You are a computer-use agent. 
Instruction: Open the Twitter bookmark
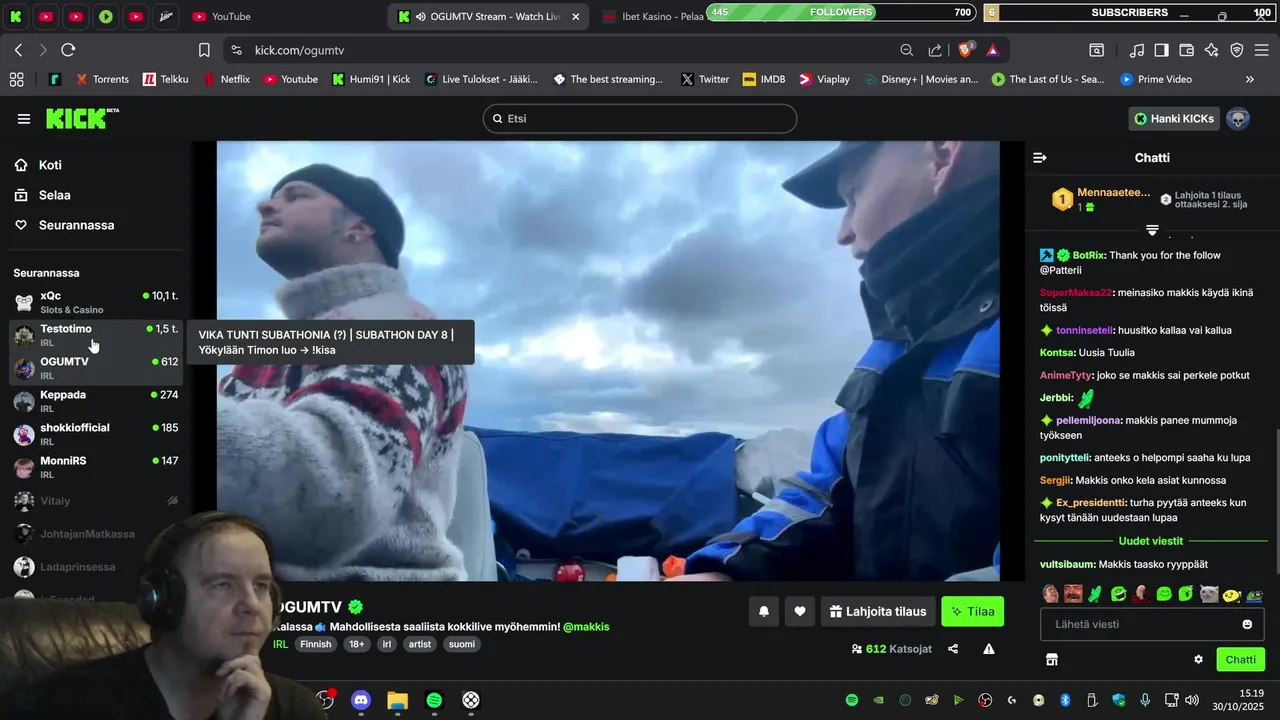click(705, 79)
